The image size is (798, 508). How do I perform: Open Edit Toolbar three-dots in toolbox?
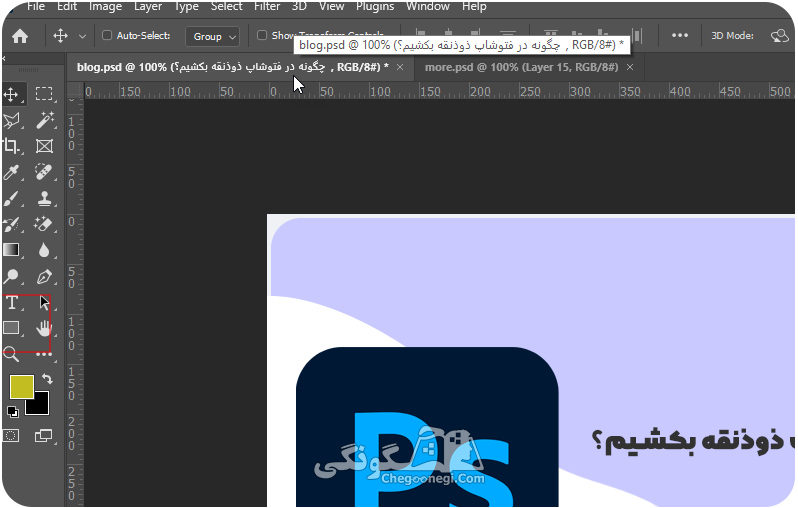44,354
